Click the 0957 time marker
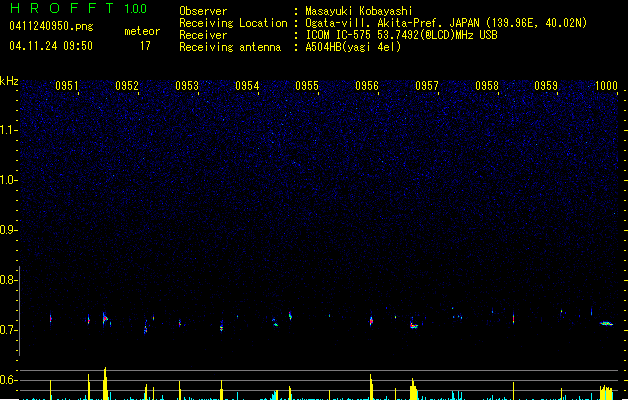629x400 pixels. pyautogui.click(x=427, y=86)
